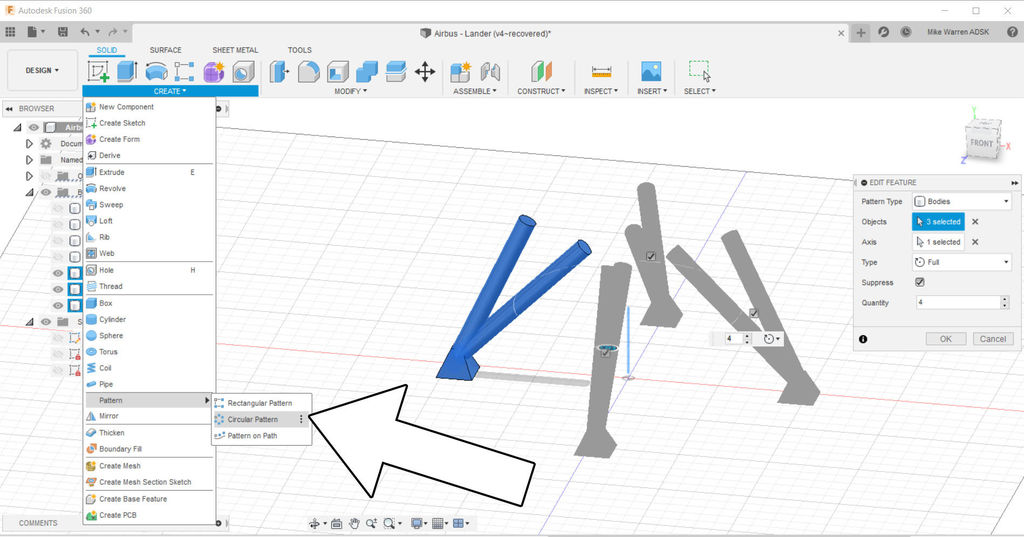This screenshot has width=1024, height=537.
Task: Select the Fillet modify icon
Action: [x=308, y=71]
